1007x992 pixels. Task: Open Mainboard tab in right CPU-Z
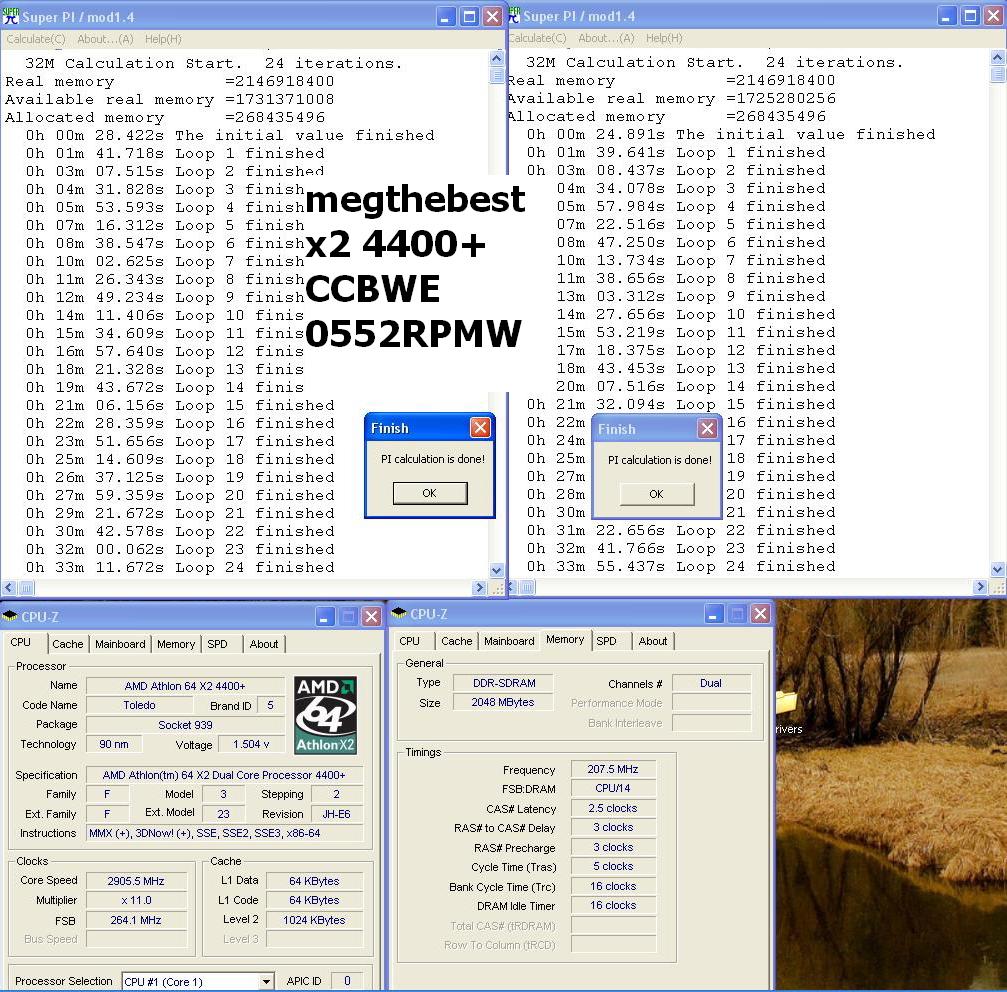509,641
